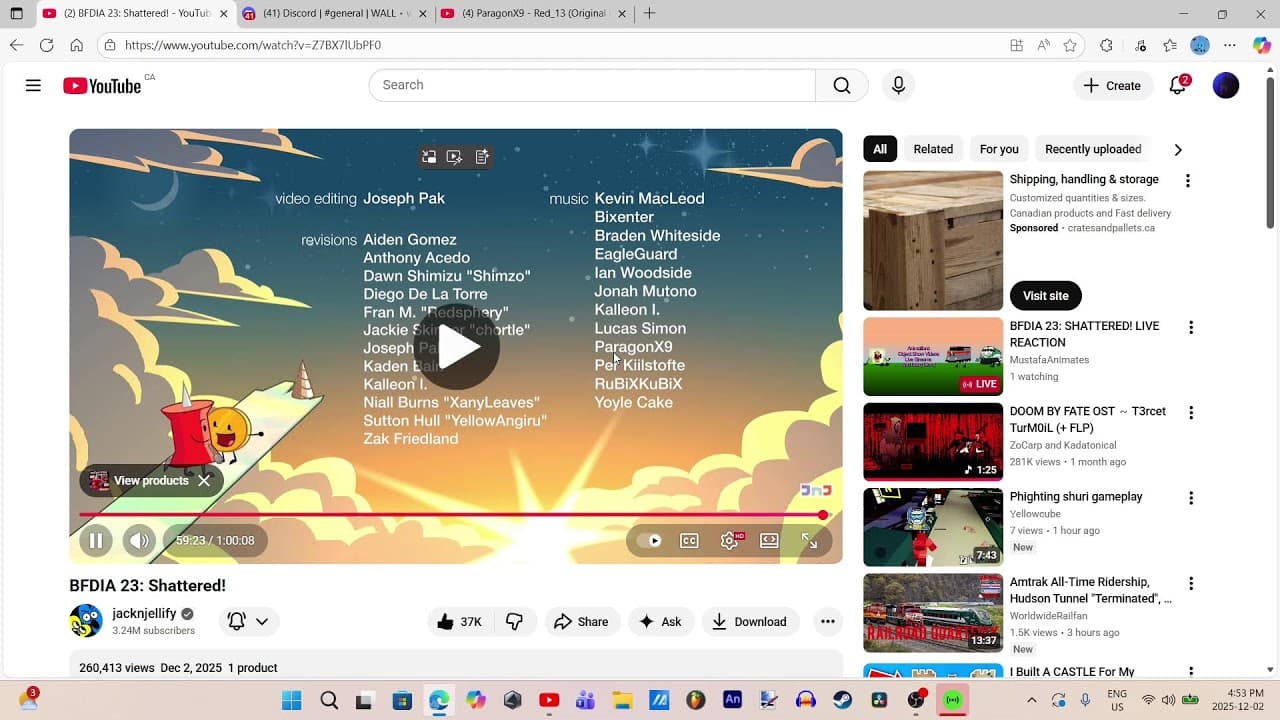Close the View products overlay

(204, 480)
